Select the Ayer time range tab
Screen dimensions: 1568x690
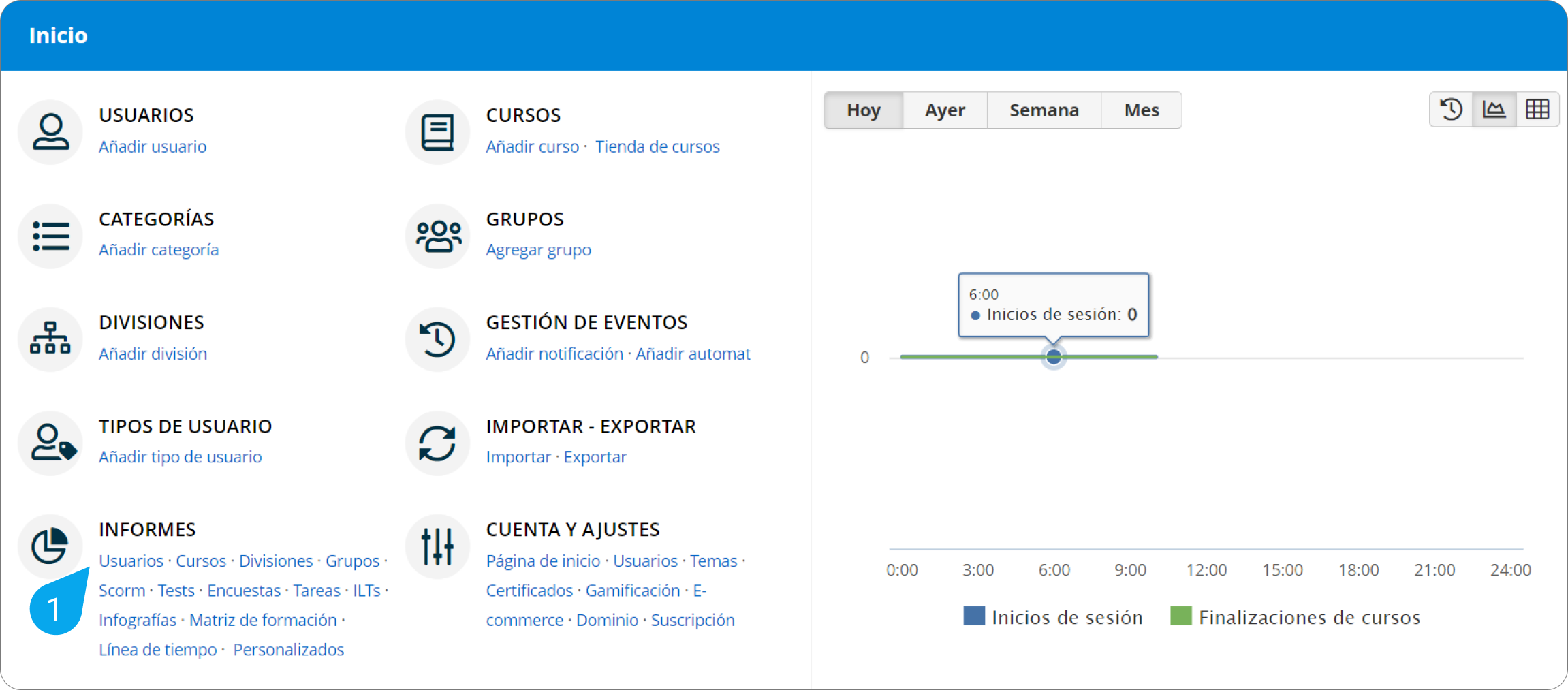pyautogui.click(x=945, y=110)
